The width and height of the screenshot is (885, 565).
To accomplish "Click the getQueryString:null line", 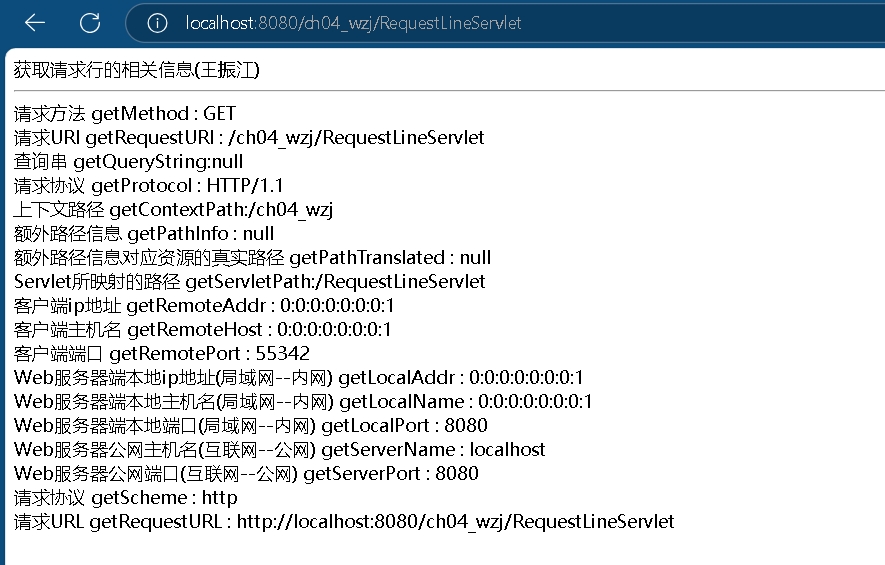I will point(129,162).
